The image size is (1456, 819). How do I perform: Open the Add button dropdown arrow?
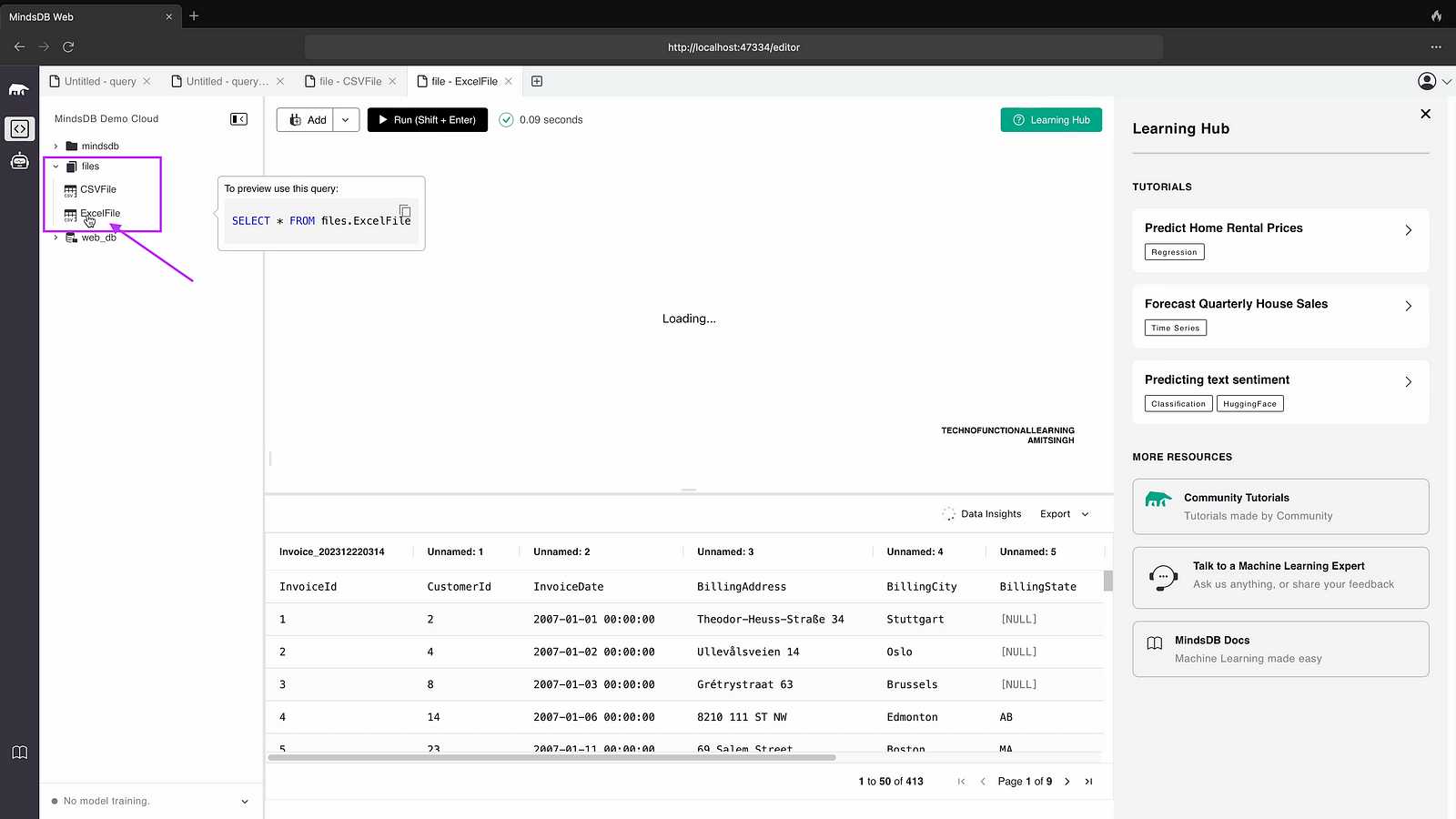tap(346, 120)
